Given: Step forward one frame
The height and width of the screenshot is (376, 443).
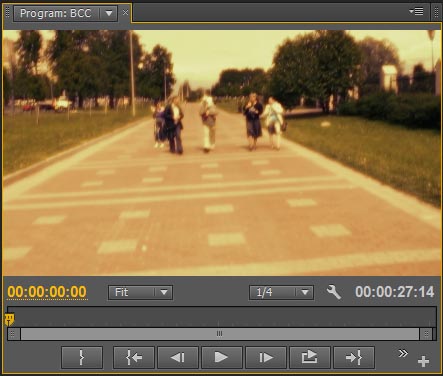Looking at the screenshot, I should click(266, 358).
